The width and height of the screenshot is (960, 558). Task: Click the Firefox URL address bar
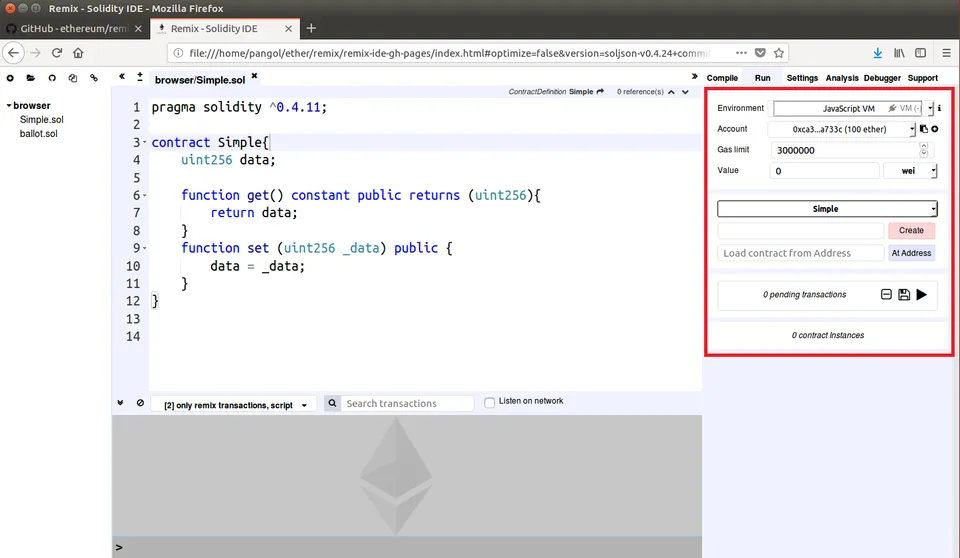450,53
